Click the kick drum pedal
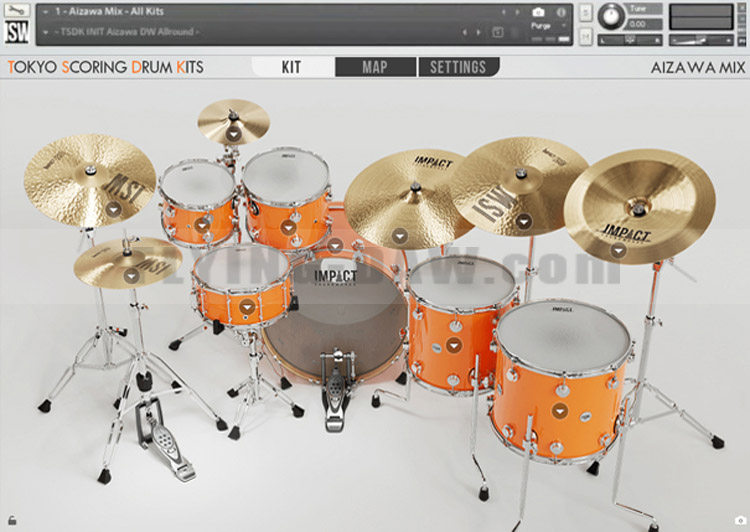 pos(337,391)
